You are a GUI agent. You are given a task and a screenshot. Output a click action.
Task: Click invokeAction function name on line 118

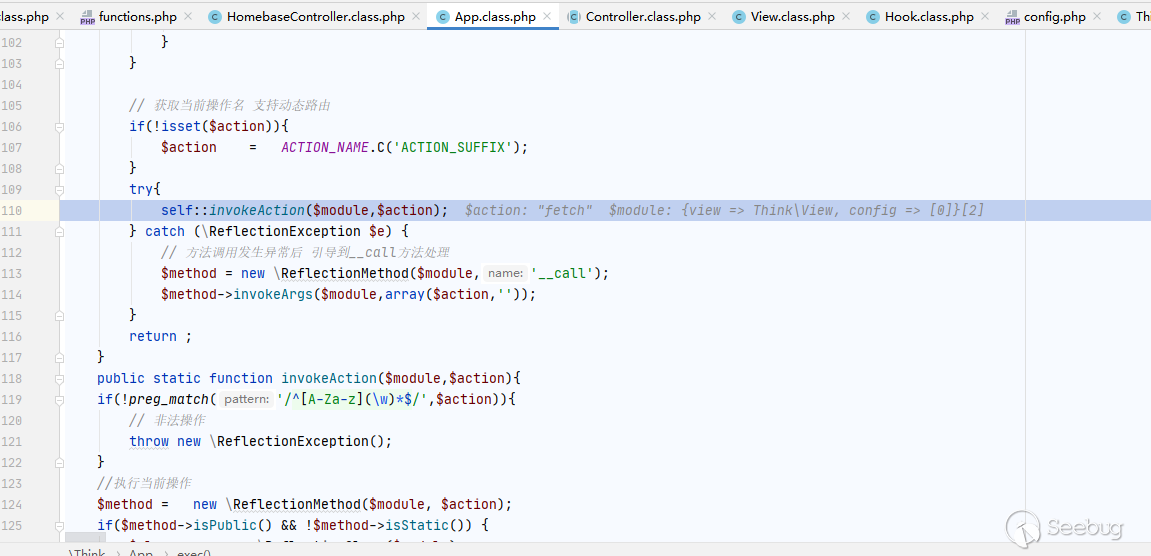pos(329,378)
